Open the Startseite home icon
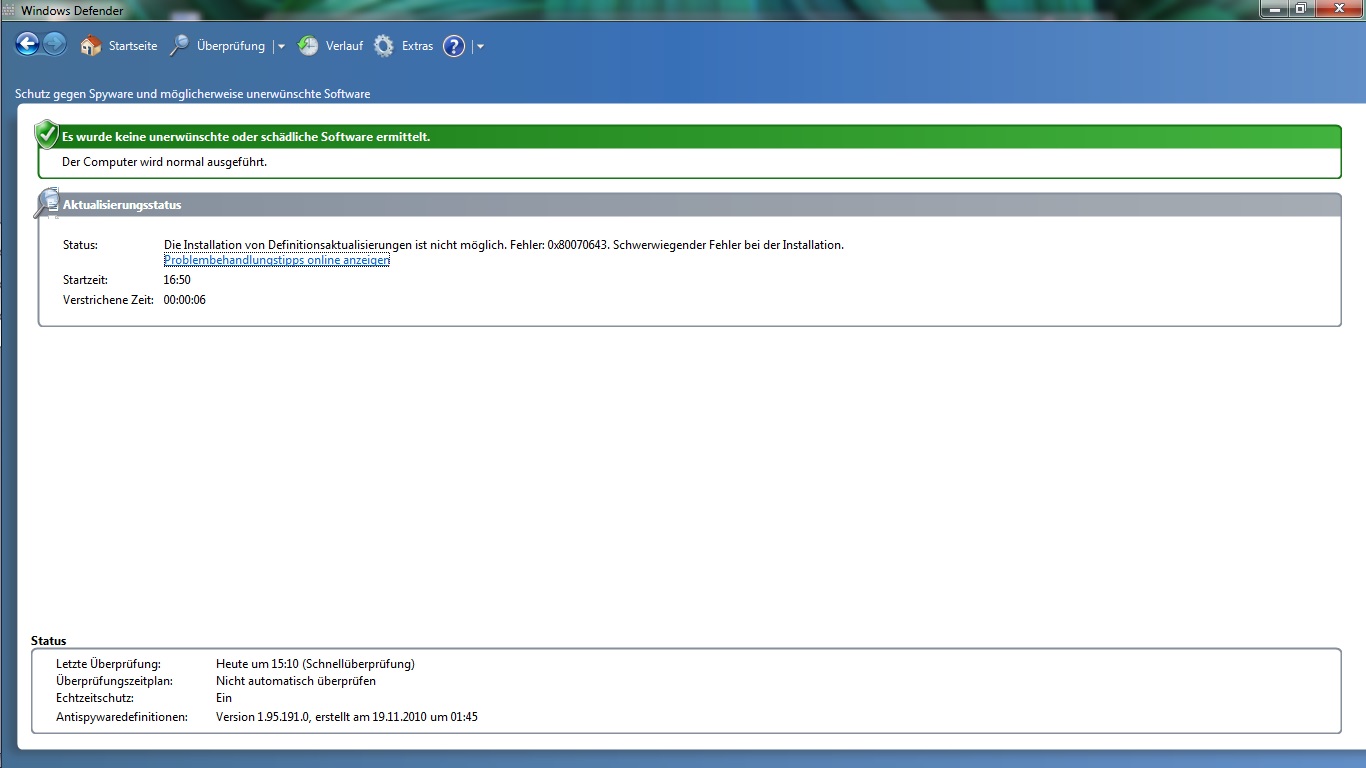 pos(90,46)
